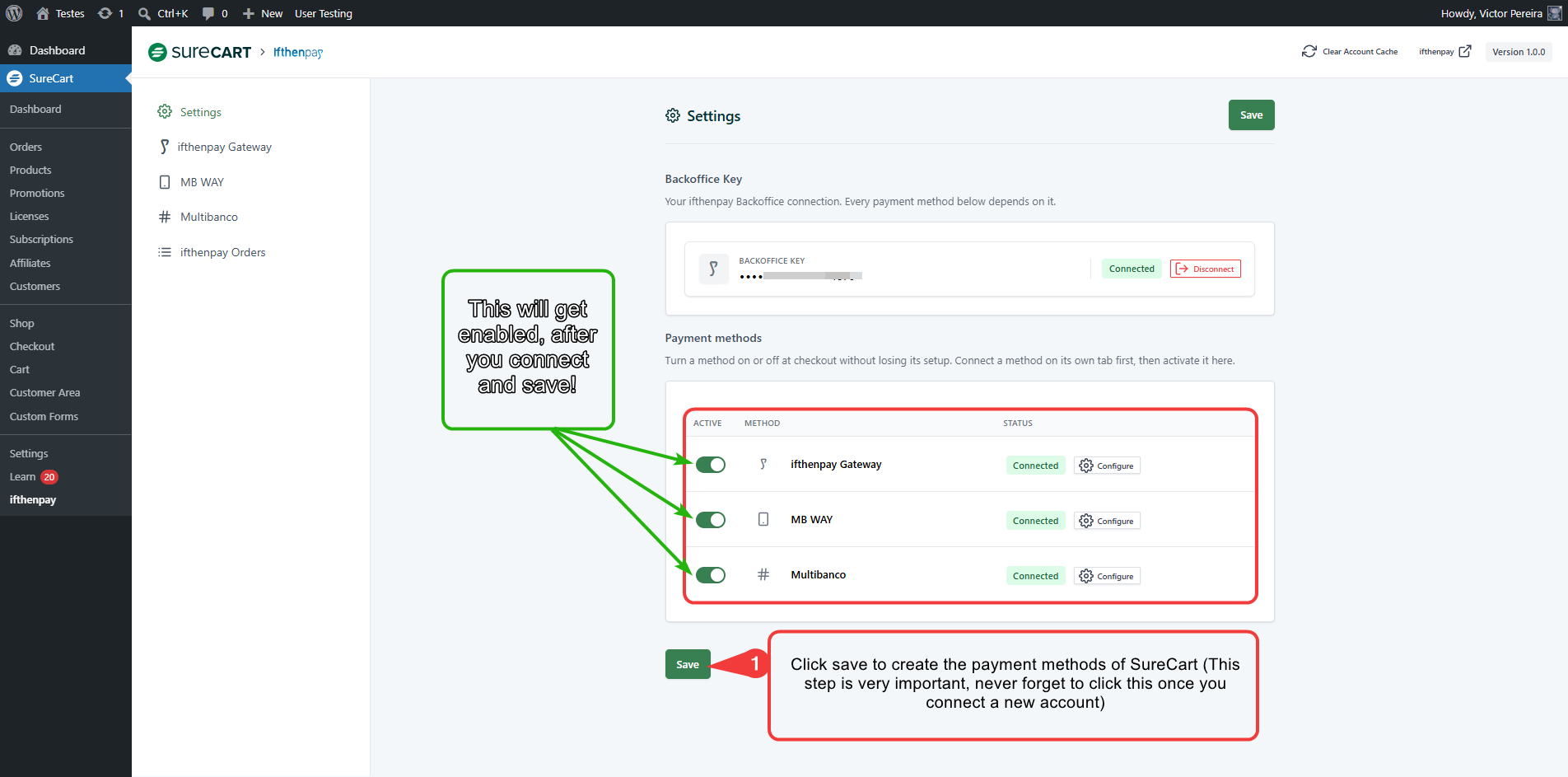Open Customer Area link
The image size is (1568, 777).
44,392
